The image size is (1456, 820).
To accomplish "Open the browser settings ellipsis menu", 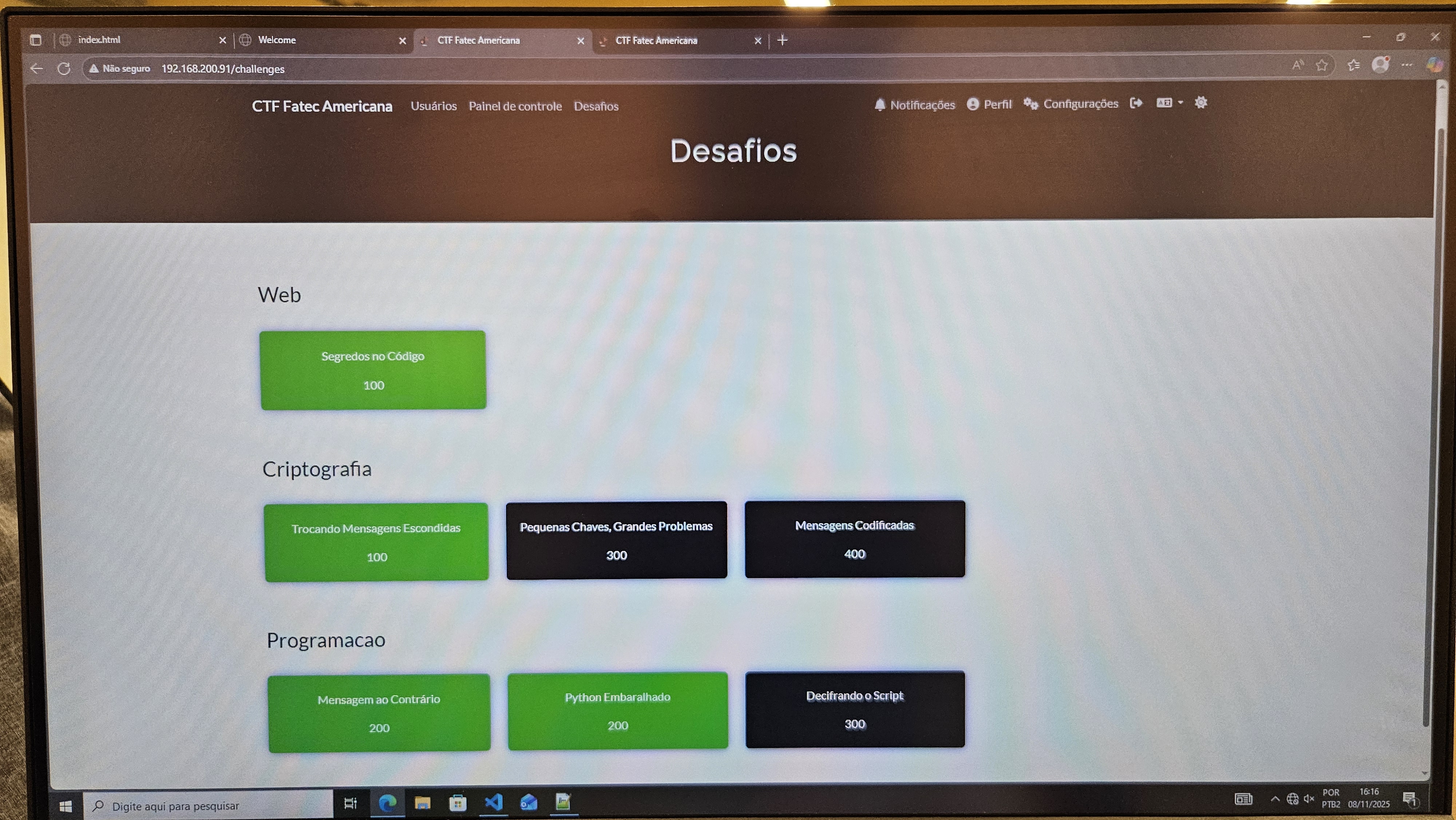I will tap(1407, 65).
